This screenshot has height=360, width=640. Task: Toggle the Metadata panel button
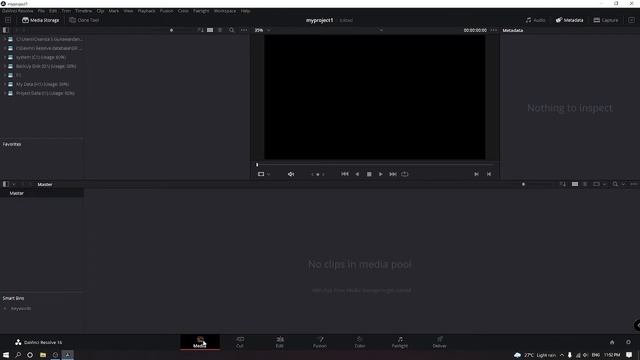click(569, 20)
